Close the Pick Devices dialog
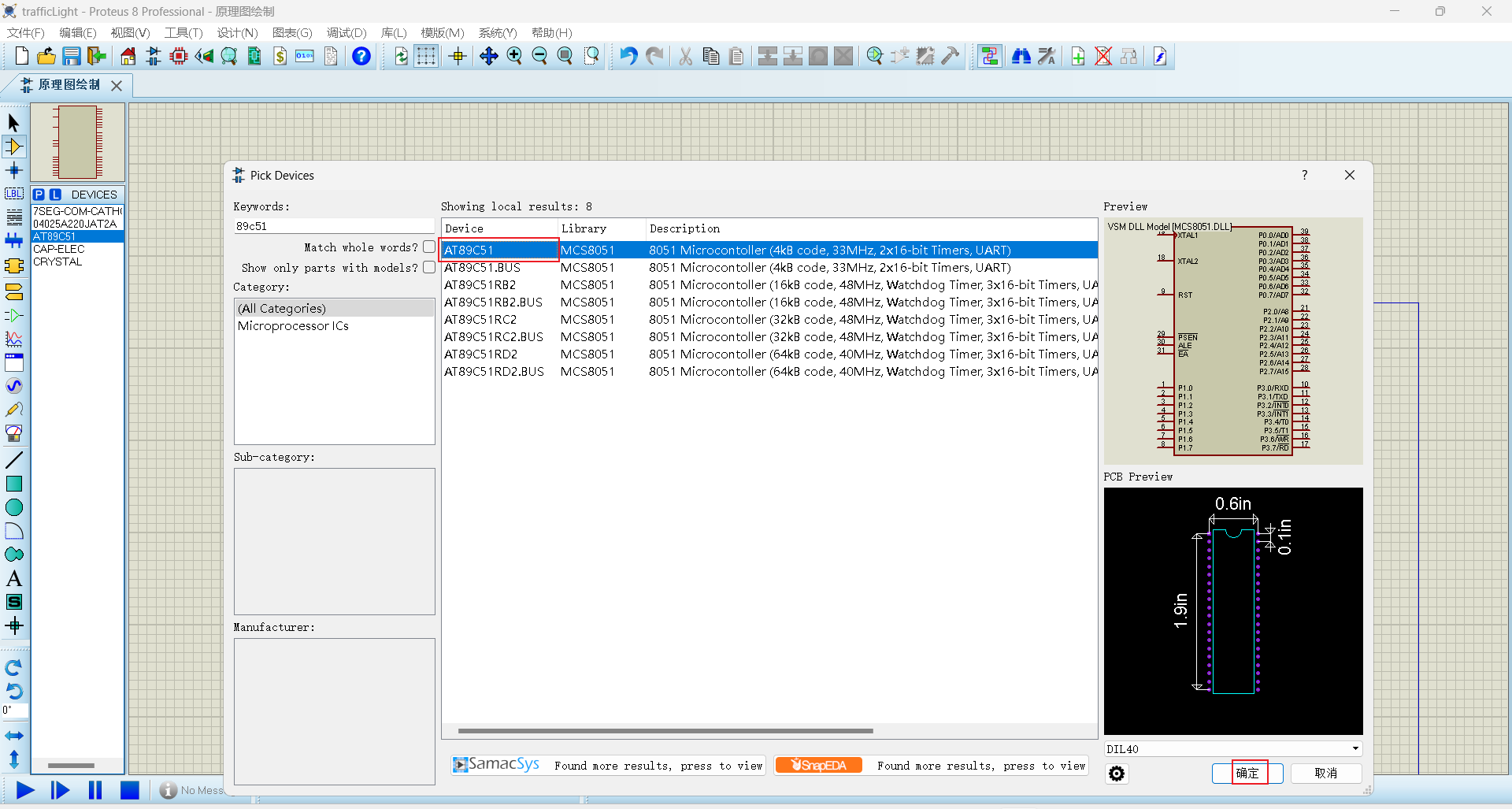The width and height of the screenshot is (1512, 809). point(1350,175)
